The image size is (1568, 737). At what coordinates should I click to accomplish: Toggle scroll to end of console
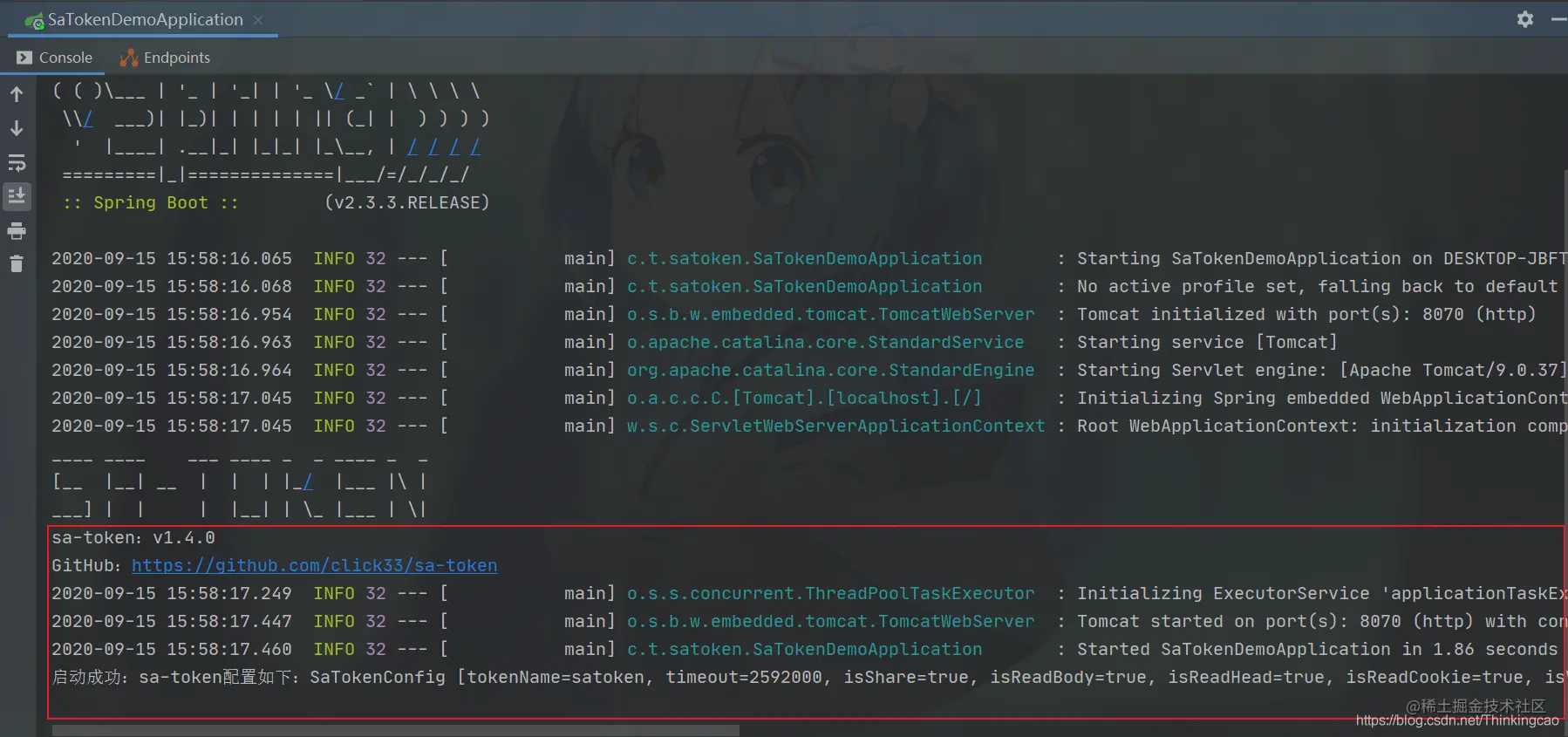(x=17, y=196)
